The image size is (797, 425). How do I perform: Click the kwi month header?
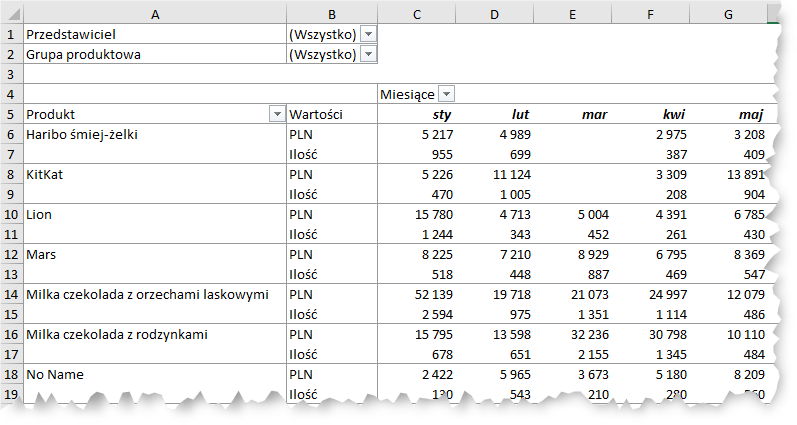coord(650,114)
